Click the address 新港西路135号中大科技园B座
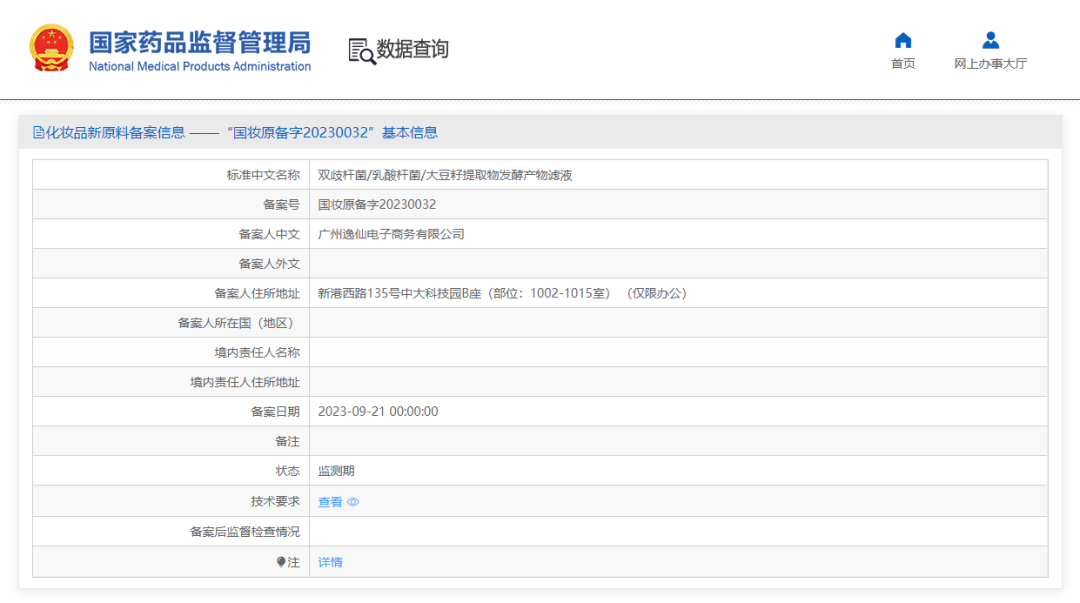1080x603 pixels. [399, 294]
